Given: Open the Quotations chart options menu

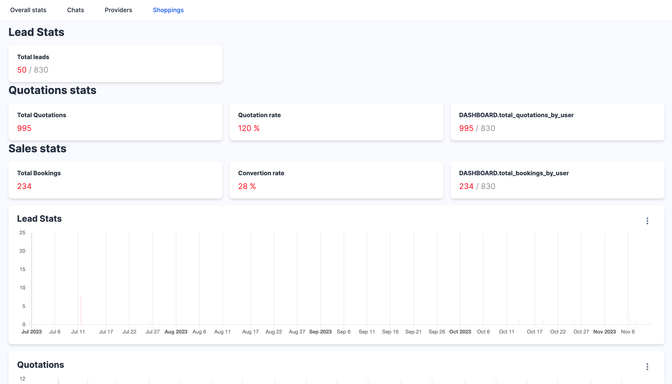Looking at the screenshot, I should tap(647, 367).
